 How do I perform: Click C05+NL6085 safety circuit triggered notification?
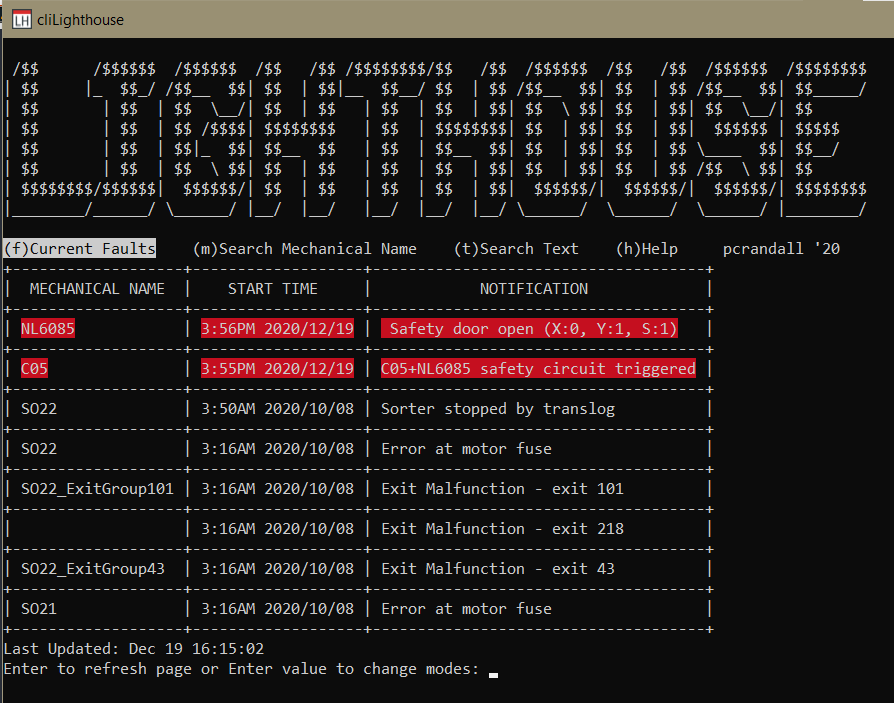(538, 369)
